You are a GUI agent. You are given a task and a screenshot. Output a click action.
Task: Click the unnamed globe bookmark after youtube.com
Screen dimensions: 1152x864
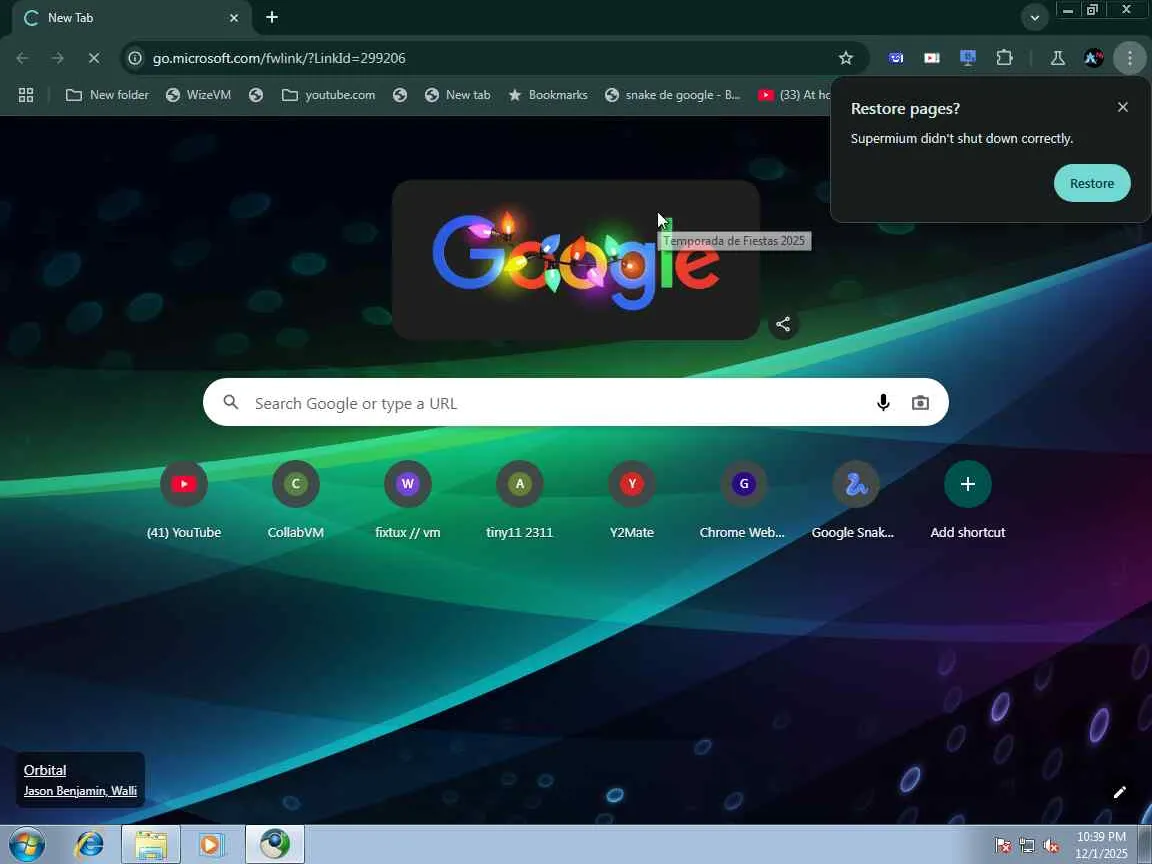click(x=400, y=95)
